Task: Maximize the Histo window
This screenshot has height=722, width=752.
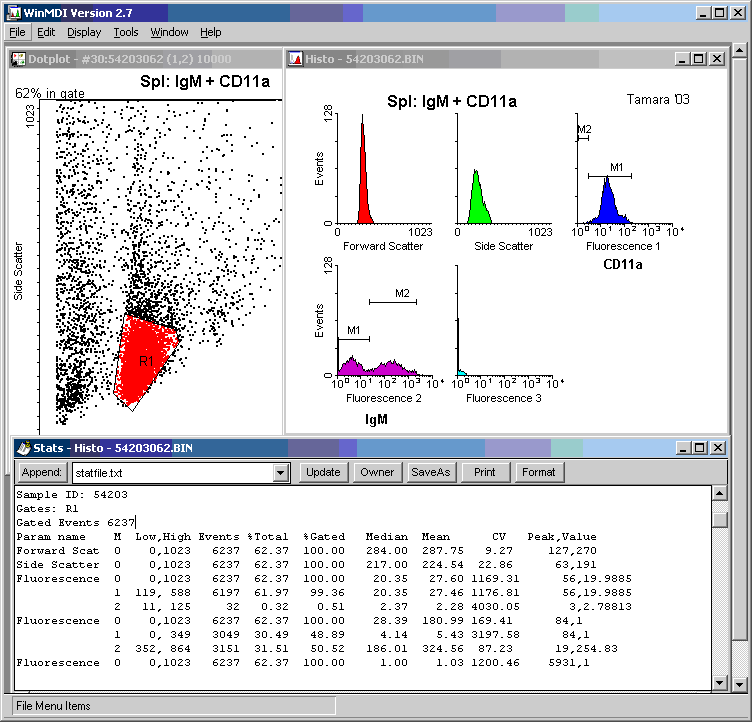Action: tap(699, 59)
